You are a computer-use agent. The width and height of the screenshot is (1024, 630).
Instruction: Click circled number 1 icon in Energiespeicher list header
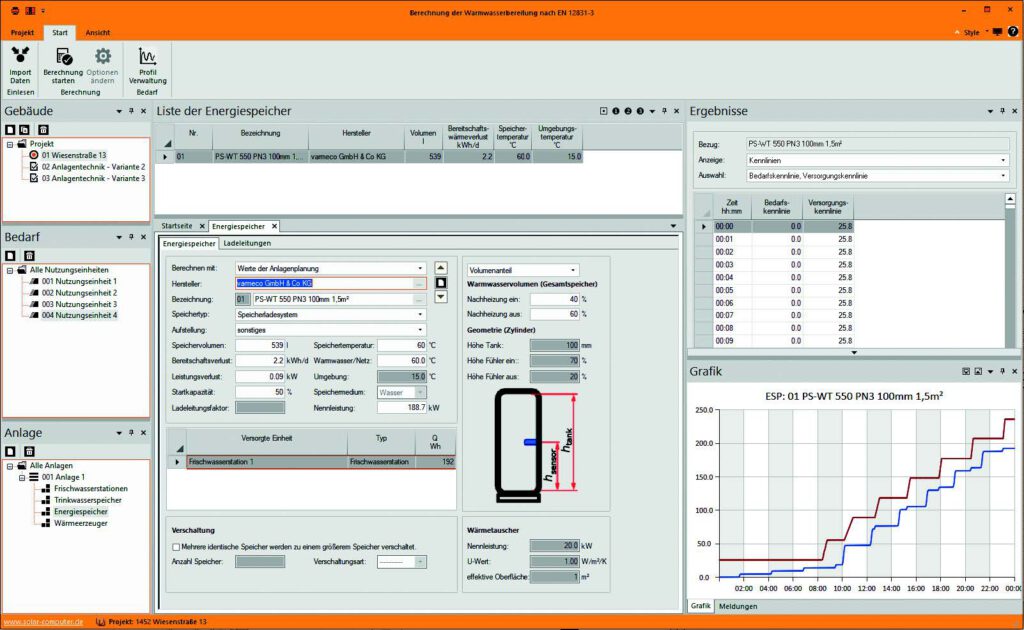point(615,111)
